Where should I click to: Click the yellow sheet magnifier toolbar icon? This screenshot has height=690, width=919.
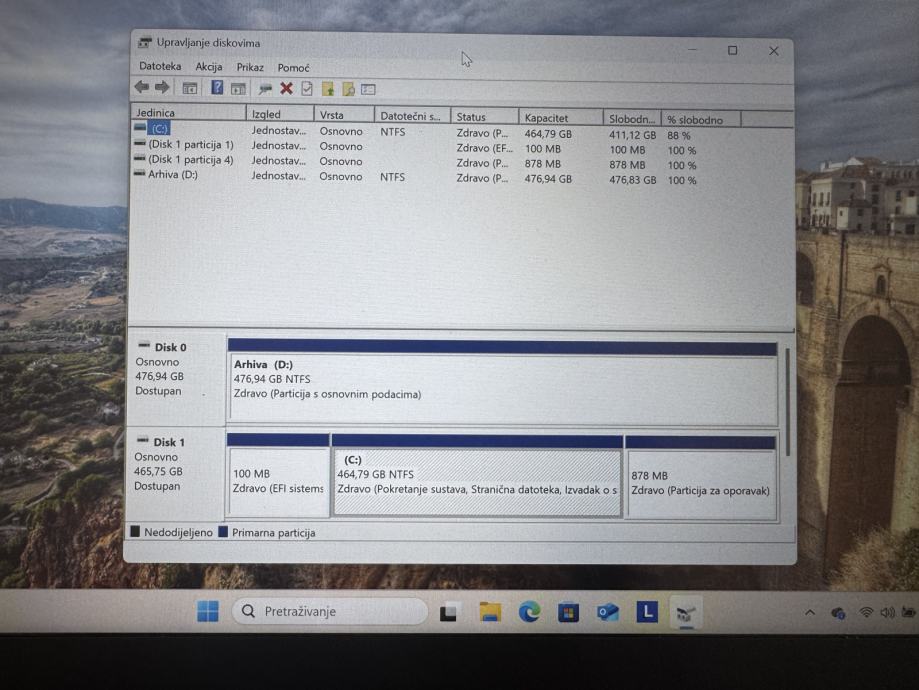point(348,89)
